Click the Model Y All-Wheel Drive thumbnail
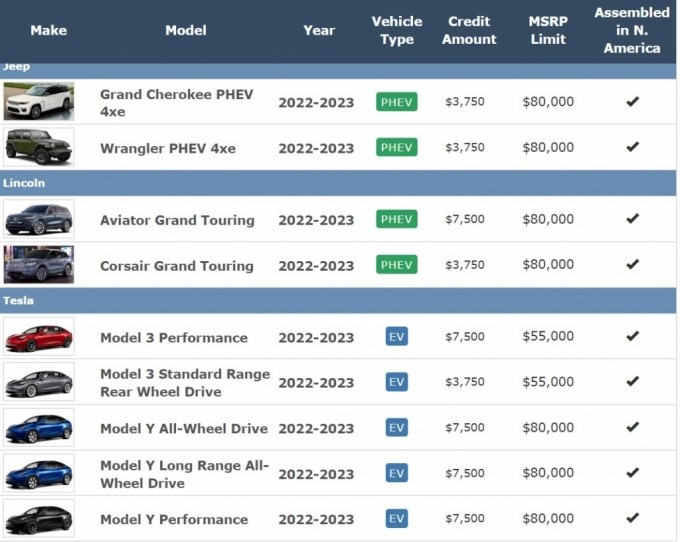The width and height of the screenshot is (680, 542). [x=39, y=428]
